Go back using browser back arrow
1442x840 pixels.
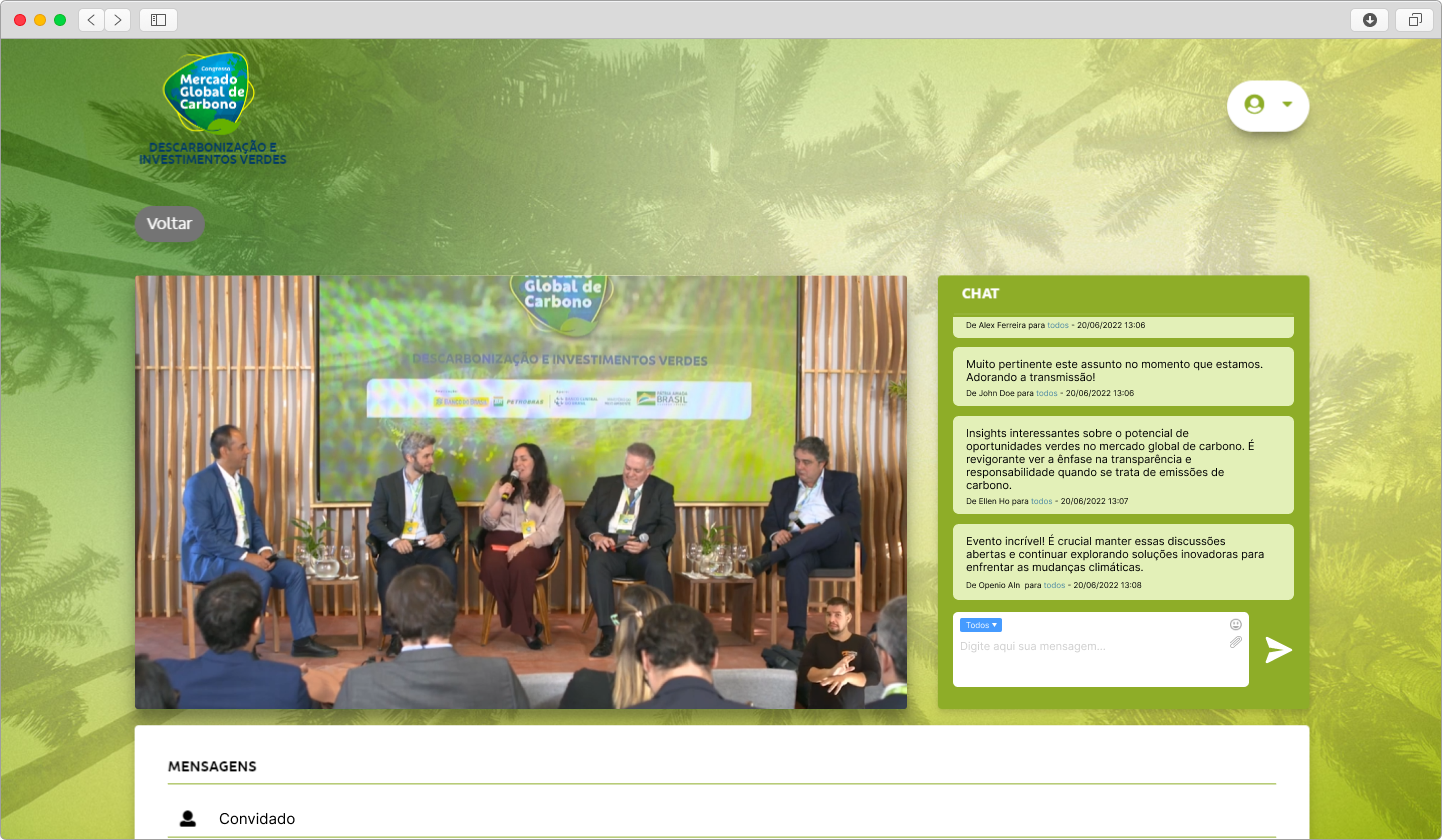click(x=92, y=20)
